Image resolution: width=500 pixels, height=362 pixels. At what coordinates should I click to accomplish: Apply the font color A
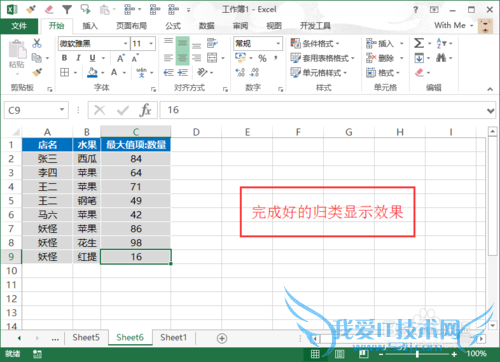click(x=114, y=72)
